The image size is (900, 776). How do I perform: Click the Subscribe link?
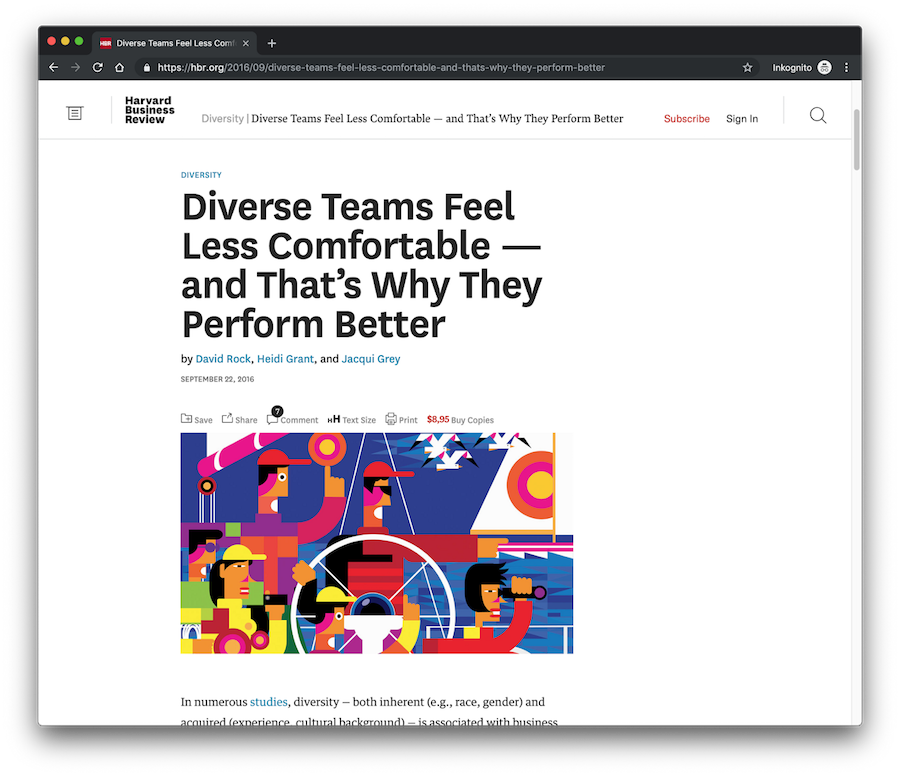point(686,119)
